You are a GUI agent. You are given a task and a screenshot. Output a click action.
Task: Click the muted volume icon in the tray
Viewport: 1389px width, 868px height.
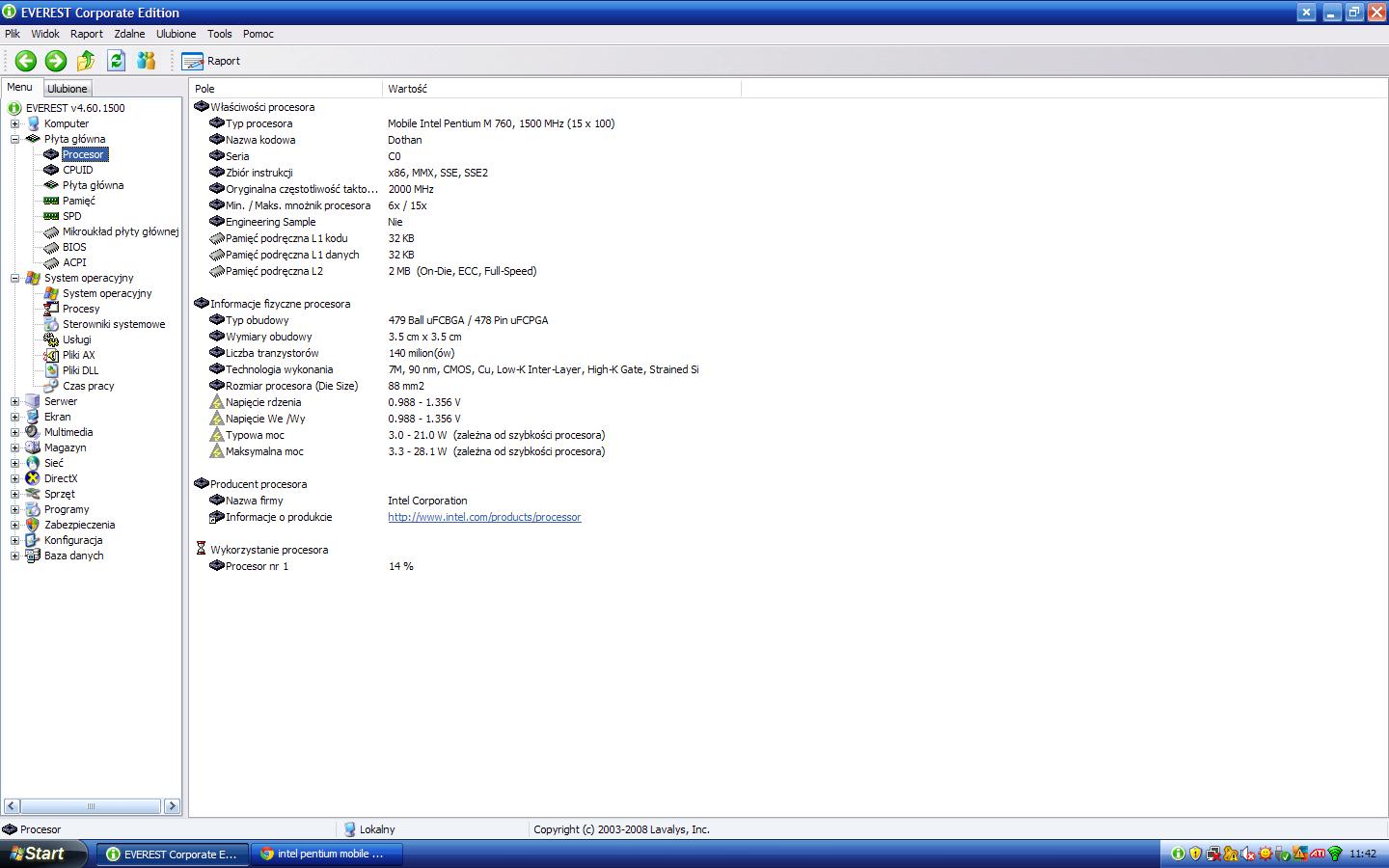[1247, 854]
